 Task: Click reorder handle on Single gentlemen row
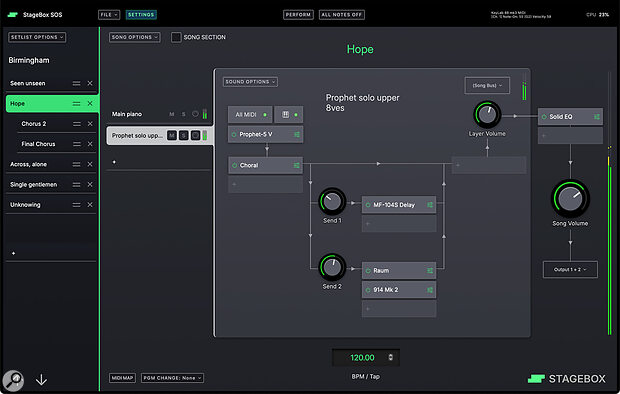click(76, 184)
